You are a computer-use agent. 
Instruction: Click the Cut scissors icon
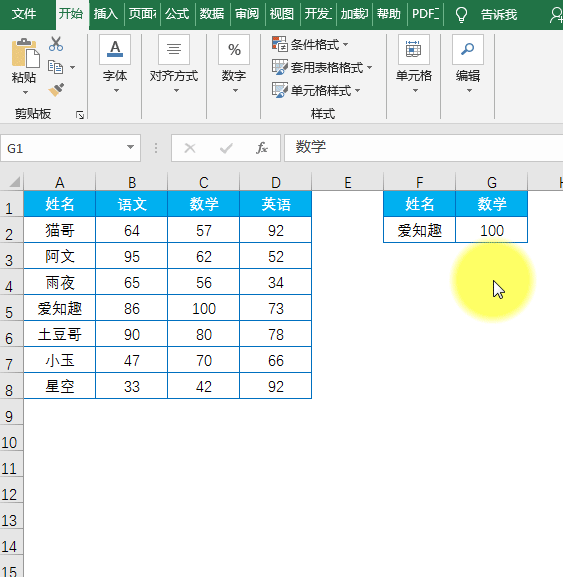[56, 44]
